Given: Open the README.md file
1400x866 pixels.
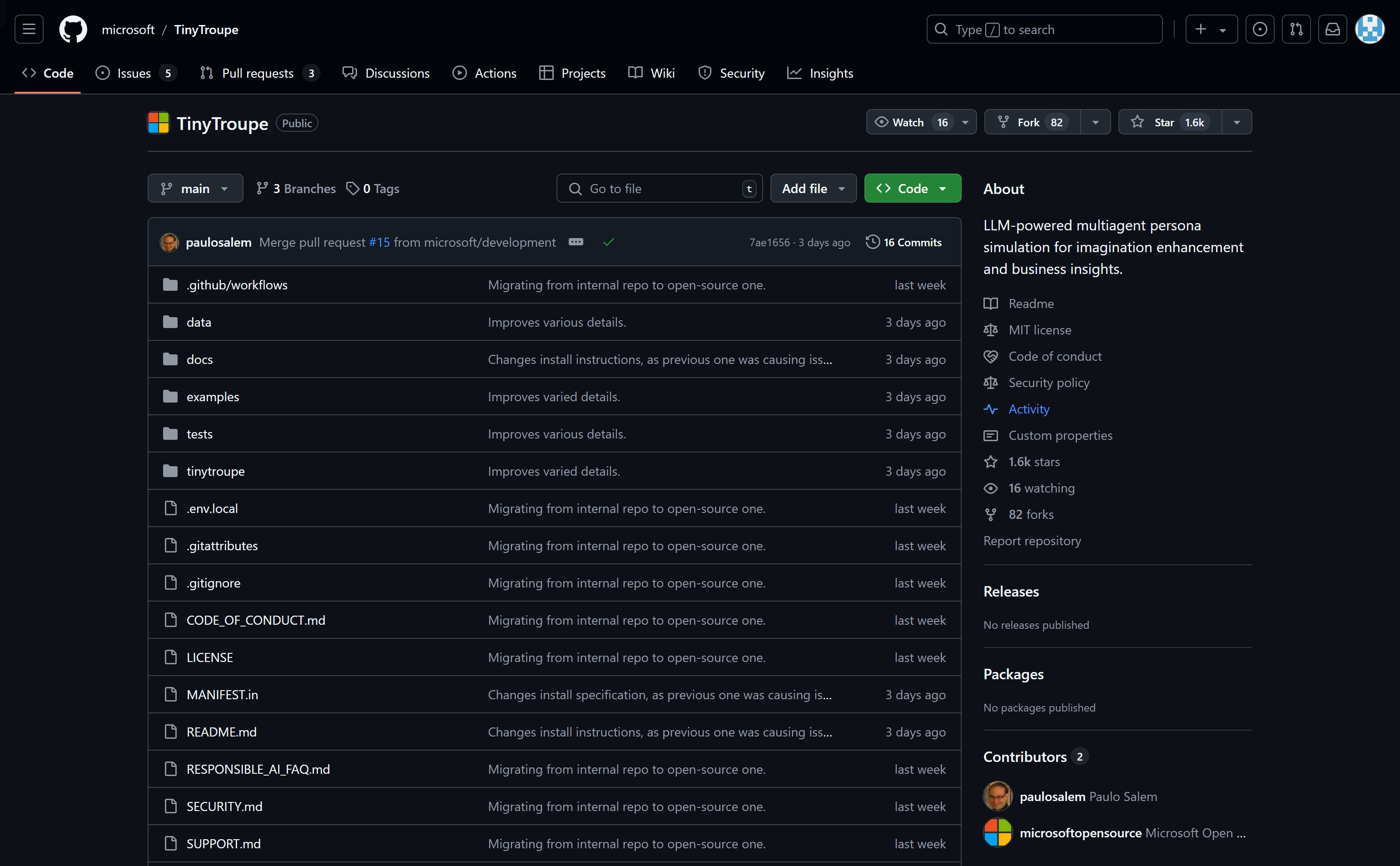Looking at the screenshot, I should pos(221,732).
